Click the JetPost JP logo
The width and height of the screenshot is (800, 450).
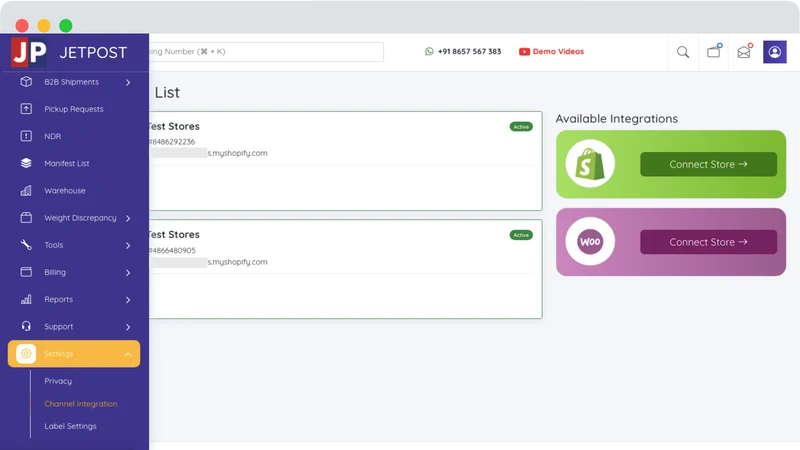click(x=29, y=52)
